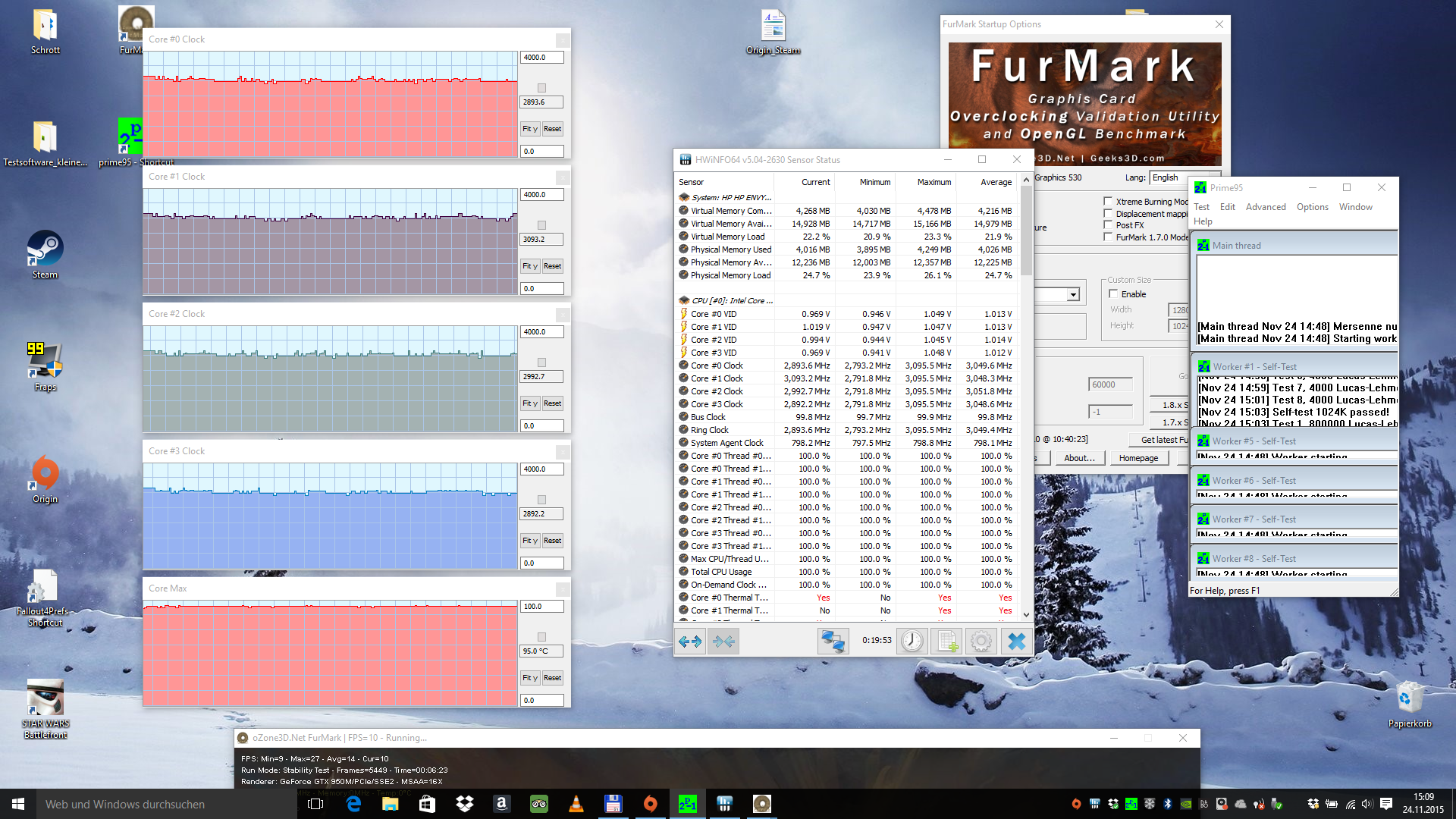The height and width of the screenshot is (819, 1456).
Task: Click FurMark Homepage button
Action: tap(1138, 458)
